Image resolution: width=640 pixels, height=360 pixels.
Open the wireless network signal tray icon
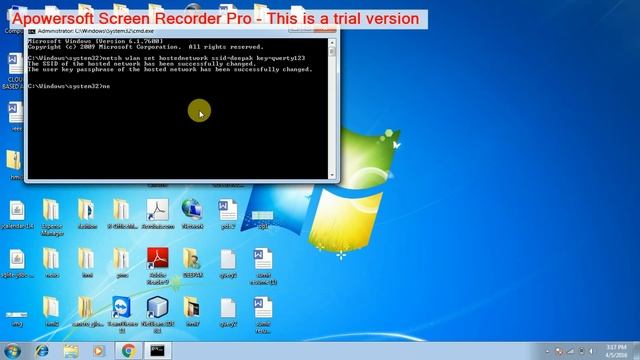point(570,351)
